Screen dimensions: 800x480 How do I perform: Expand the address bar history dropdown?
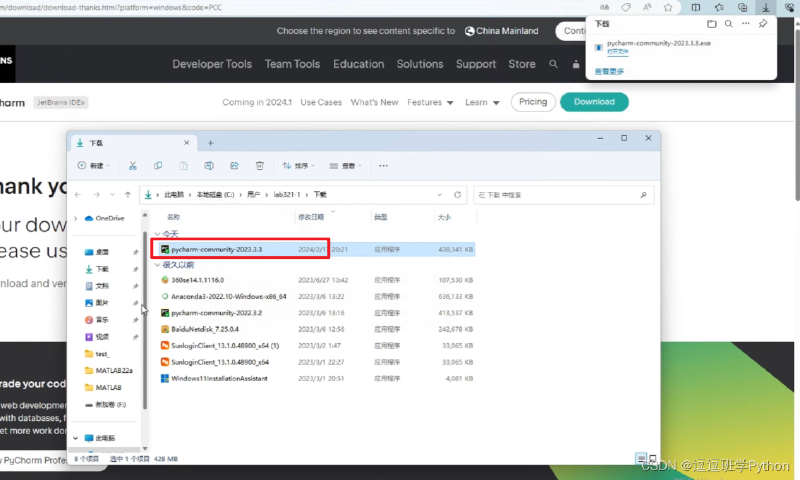click(x=439, y=195)
